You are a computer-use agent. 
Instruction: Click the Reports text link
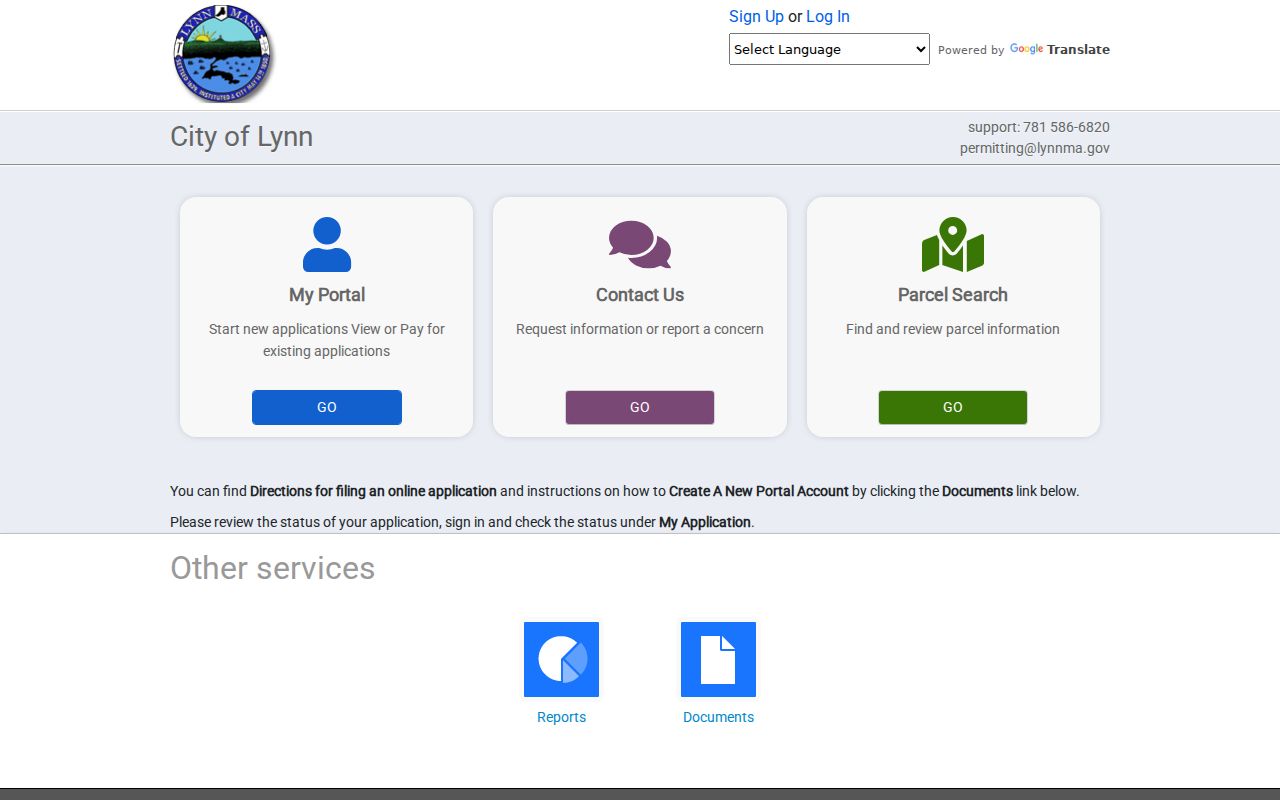click(x=561, y=717)
